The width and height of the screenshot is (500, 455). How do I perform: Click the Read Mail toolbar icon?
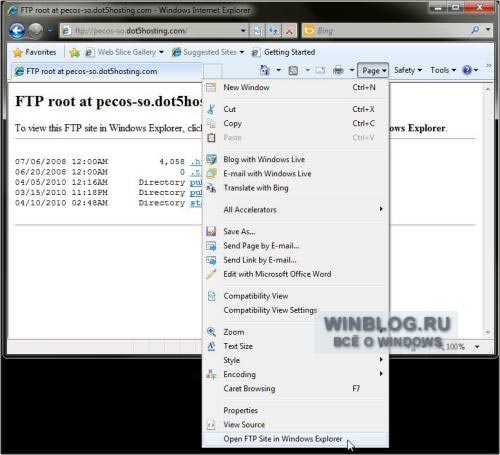(x=320, y=70)
